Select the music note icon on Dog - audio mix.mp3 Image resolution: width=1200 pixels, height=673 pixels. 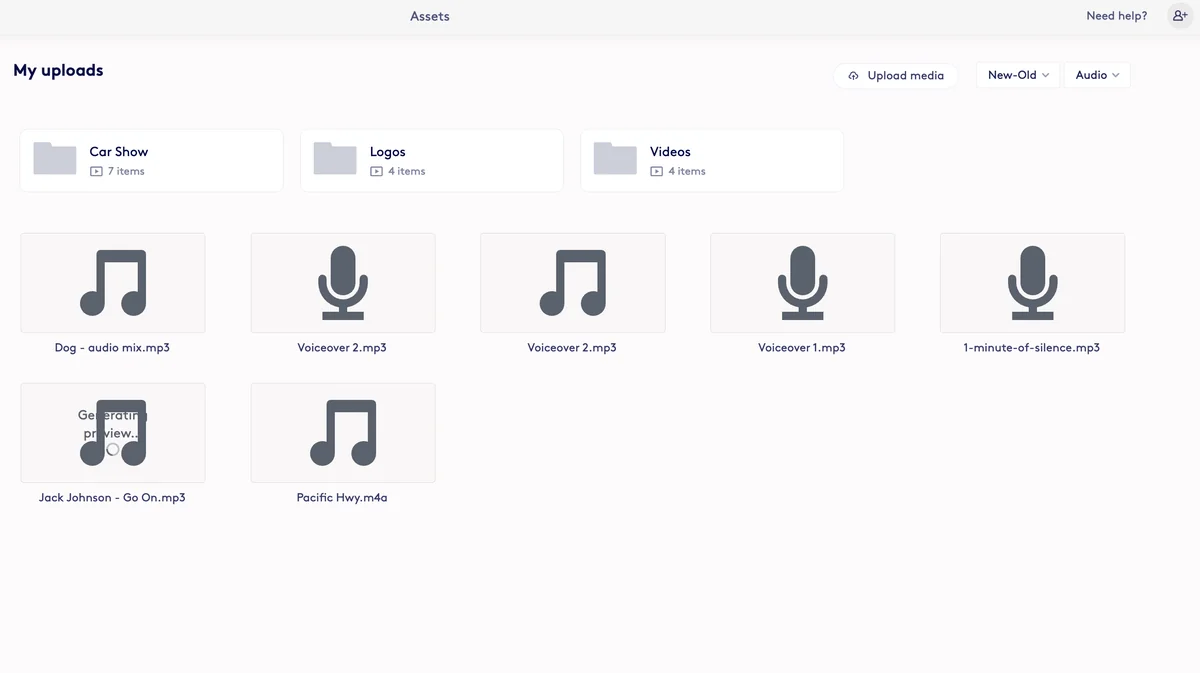[112, 282]
